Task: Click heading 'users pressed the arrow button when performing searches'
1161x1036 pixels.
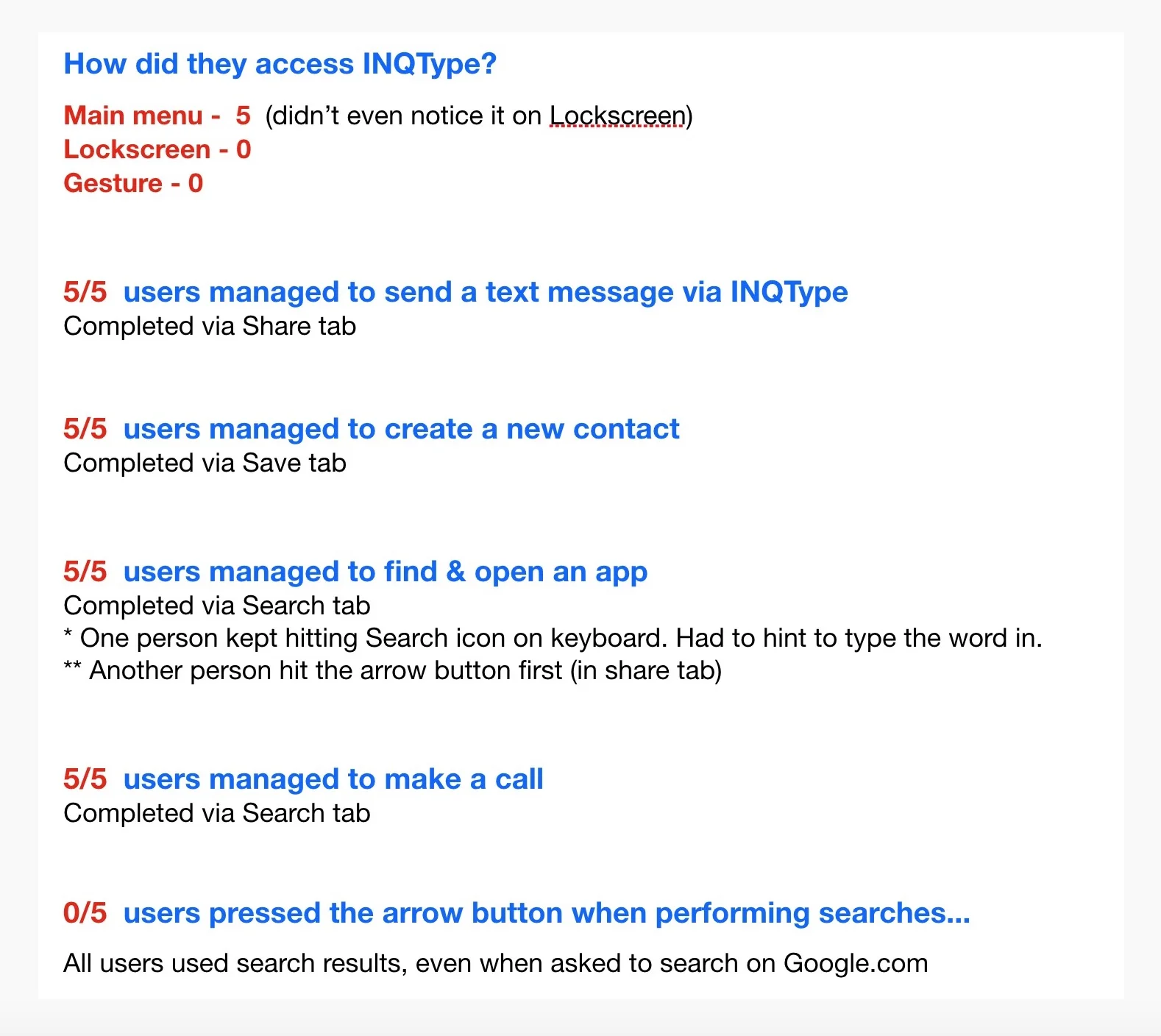Action: (x=547, y=914)
